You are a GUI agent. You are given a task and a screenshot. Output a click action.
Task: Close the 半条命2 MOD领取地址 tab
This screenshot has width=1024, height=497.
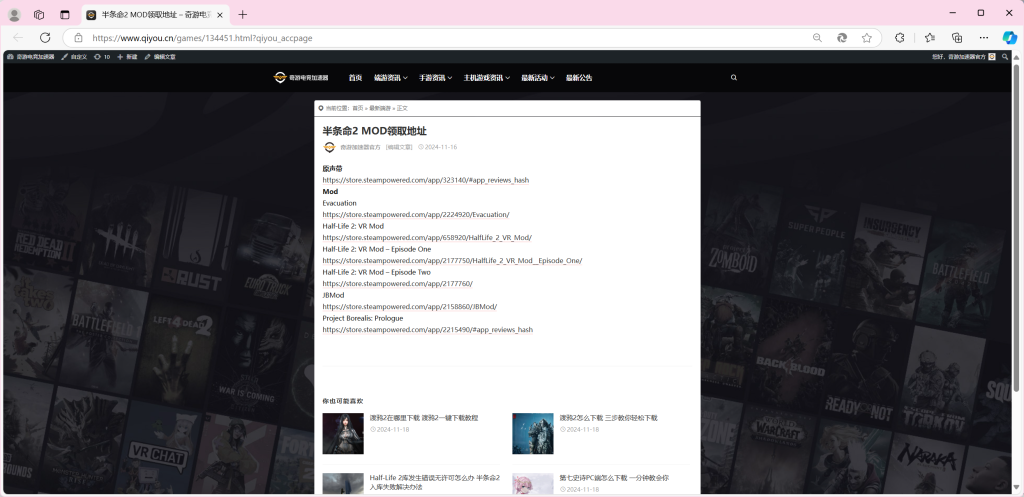[x=219, y=14]
